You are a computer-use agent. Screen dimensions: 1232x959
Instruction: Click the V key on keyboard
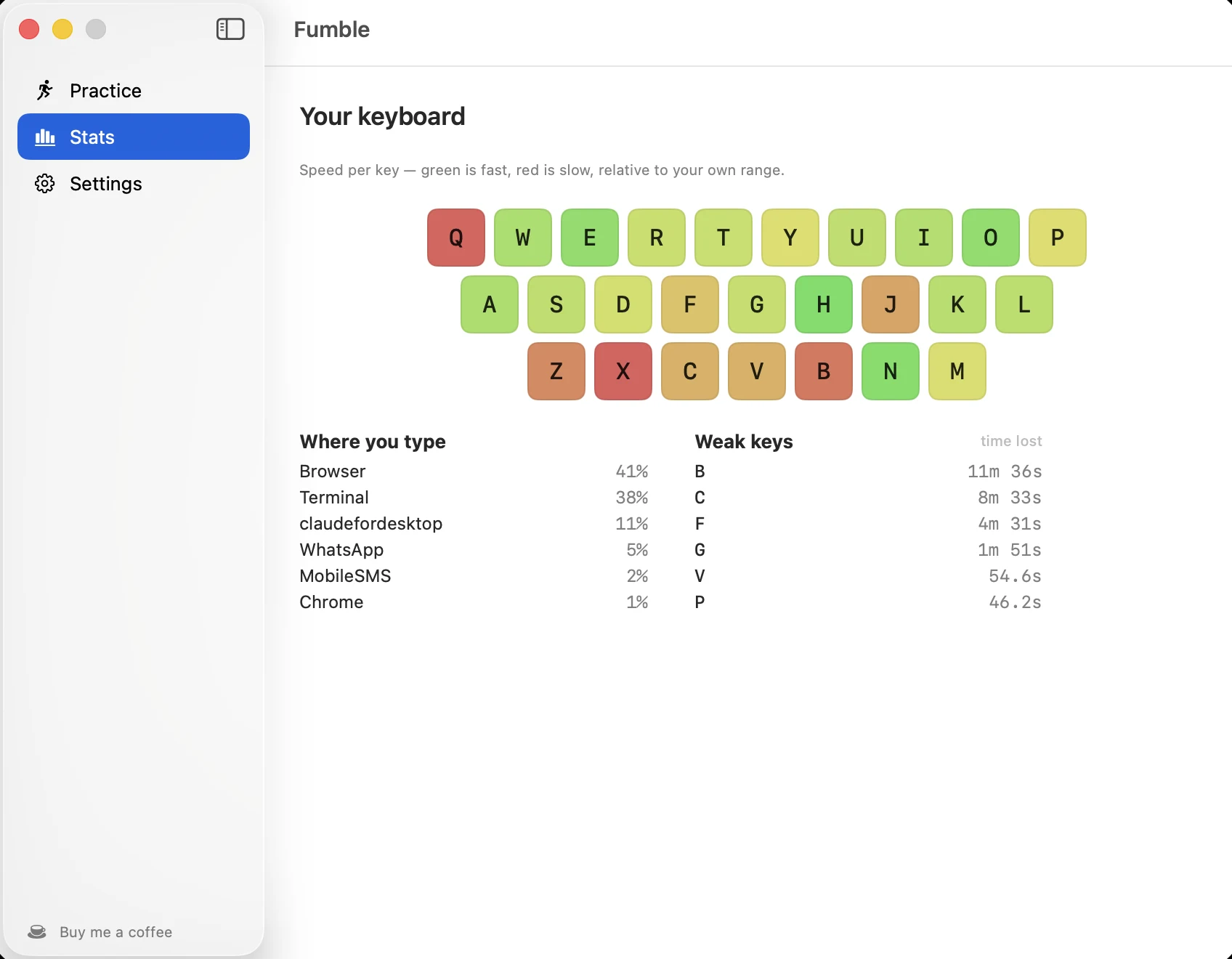[x=757, y=371]
